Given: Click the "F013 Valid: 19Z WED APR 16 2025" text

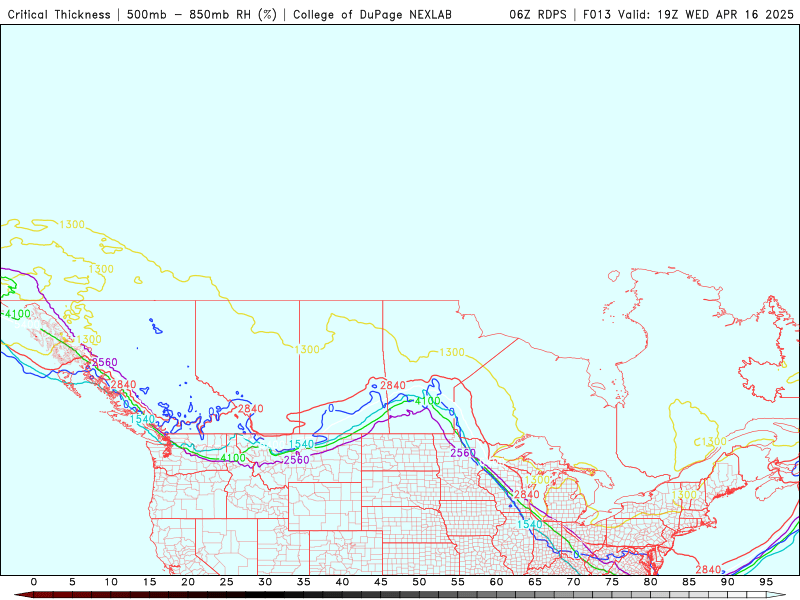Looking at the screenshot, I should (688, 15).
